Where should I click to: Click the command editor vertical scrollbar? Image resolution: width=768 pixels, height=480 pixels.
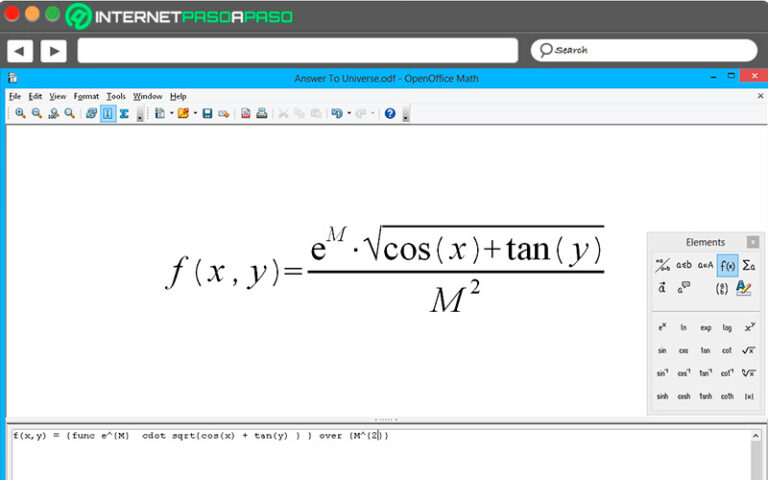756,460
